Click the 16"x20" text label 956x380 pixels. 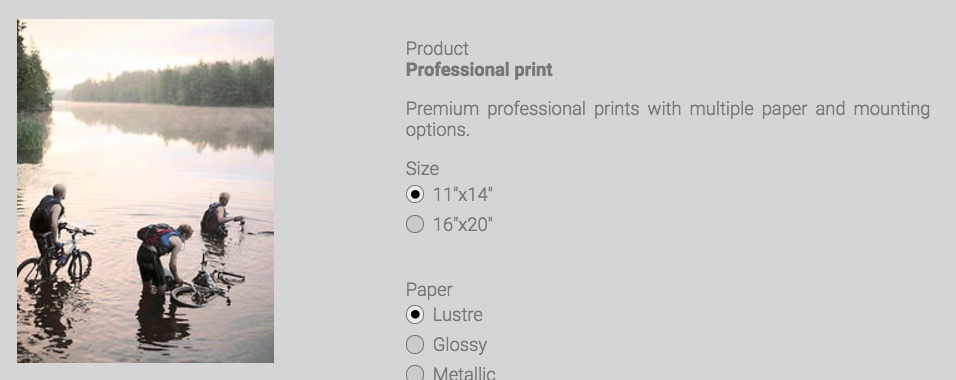[462, 224]
